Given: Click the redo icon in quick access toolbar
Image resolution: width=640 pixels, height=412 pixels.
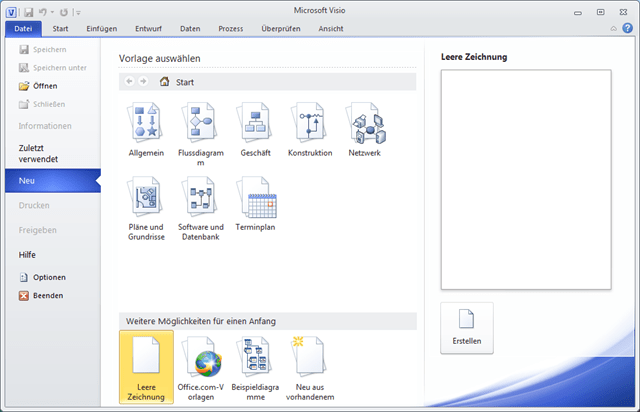Looking at the screenshot, I should coord(64,12).
